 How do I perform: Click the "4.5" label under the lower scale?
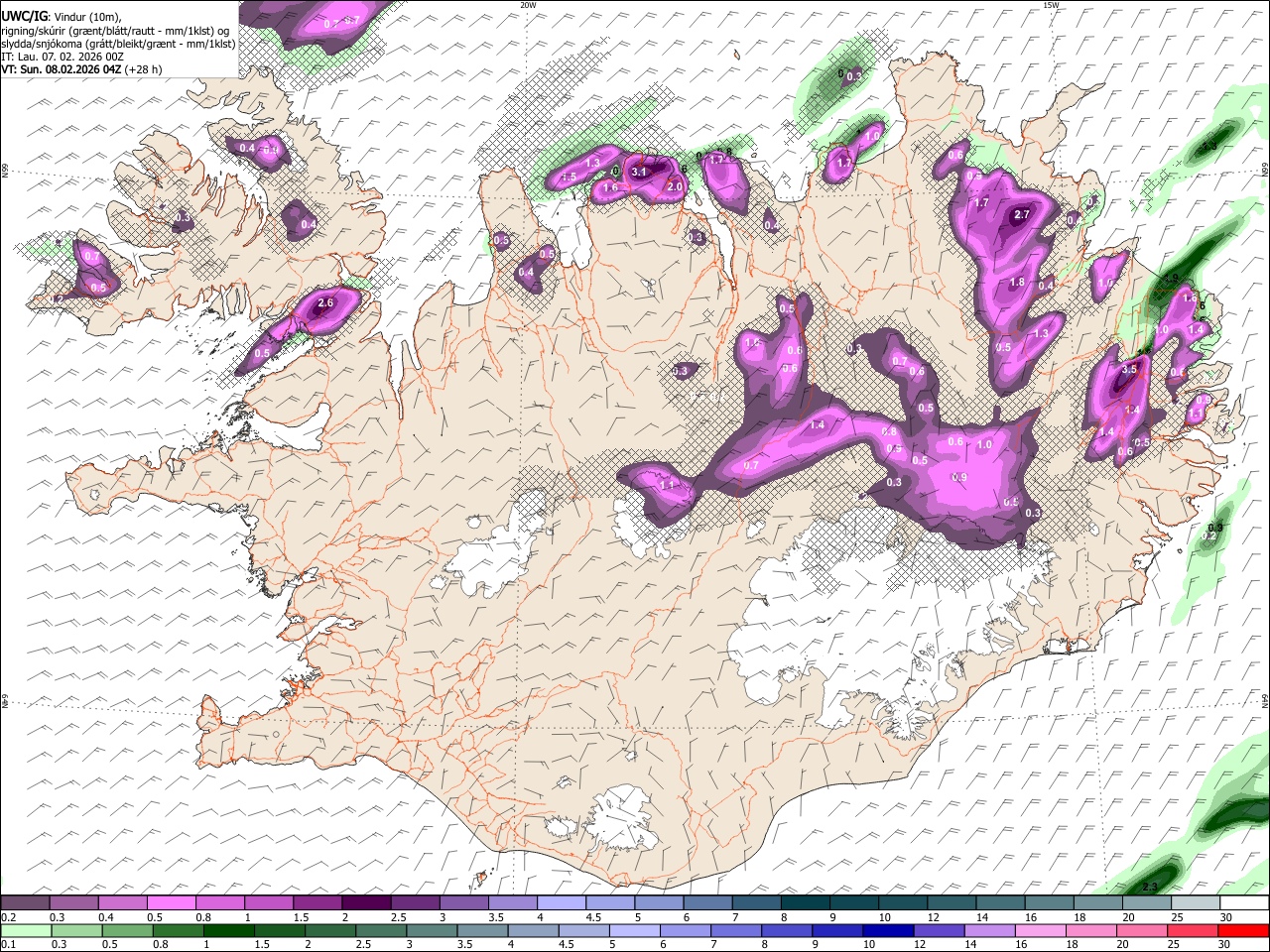point(567,944)
